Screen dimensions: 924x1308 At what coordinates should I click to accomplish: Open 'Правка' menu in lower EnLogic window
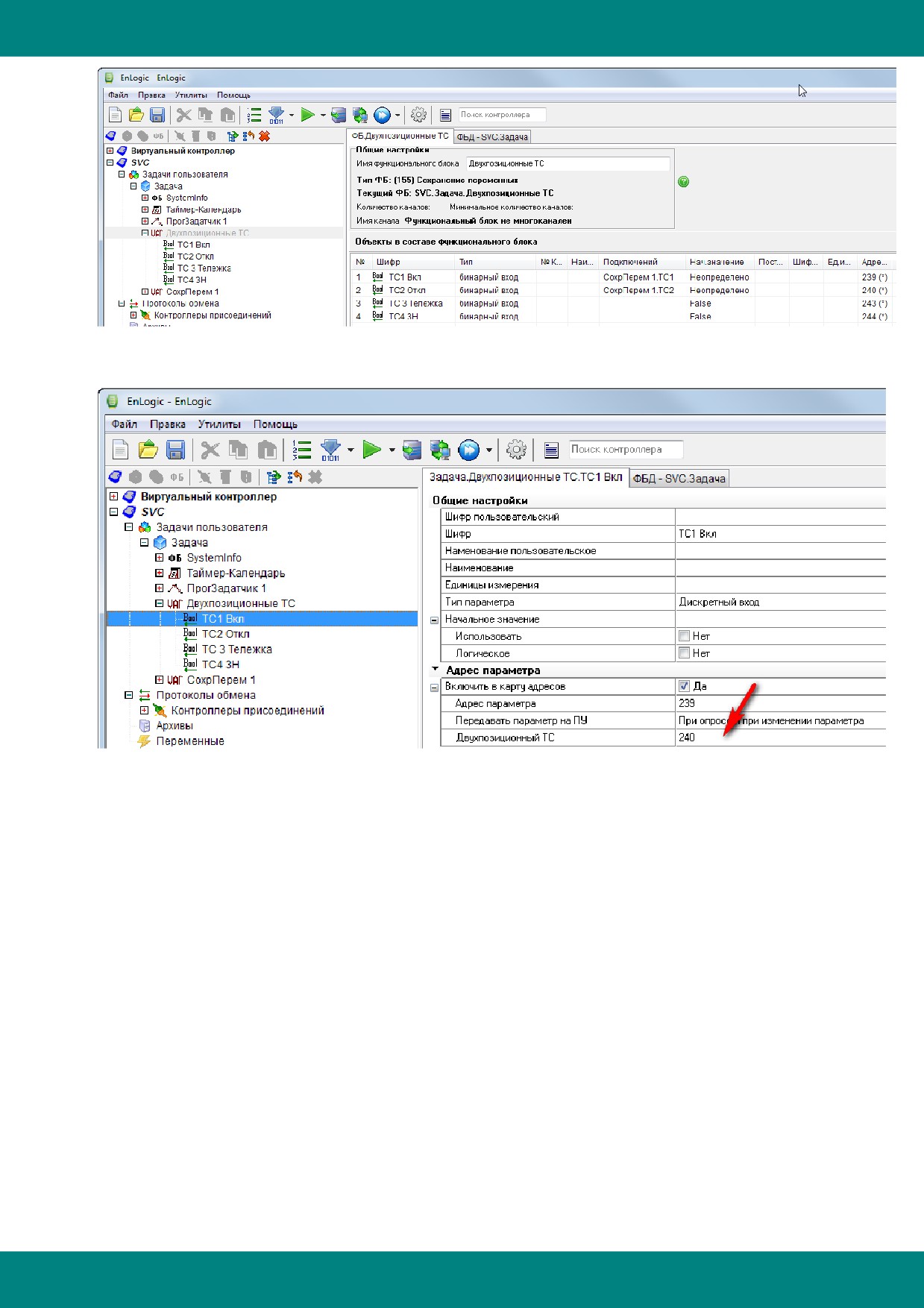(x=168, y=424)
